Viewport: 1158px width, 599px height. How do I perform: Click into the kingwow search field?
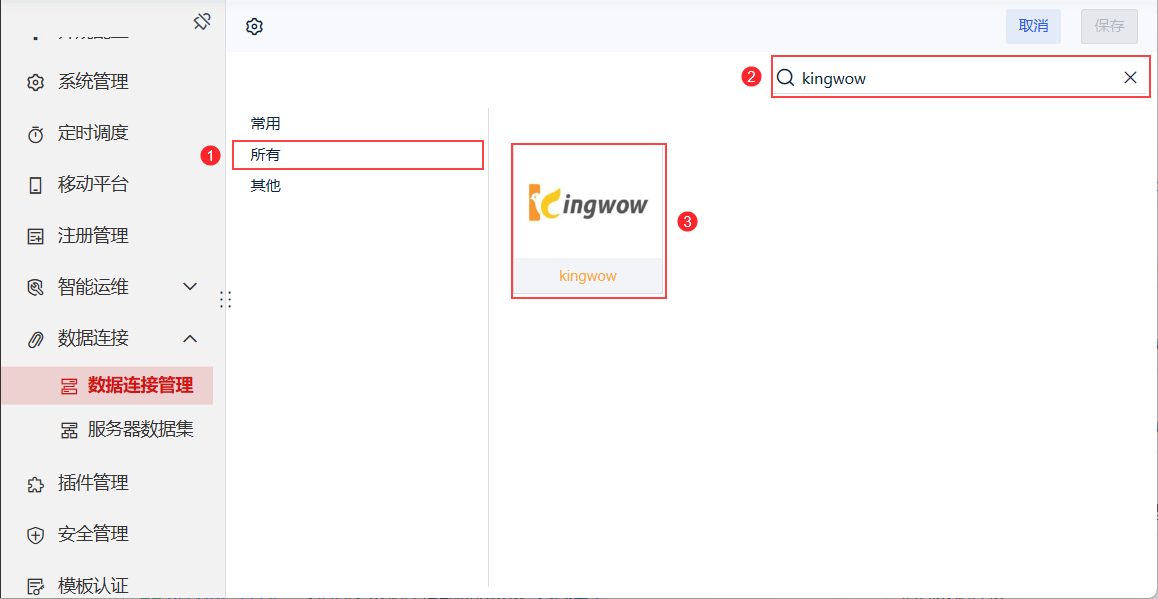coord(950,78)
